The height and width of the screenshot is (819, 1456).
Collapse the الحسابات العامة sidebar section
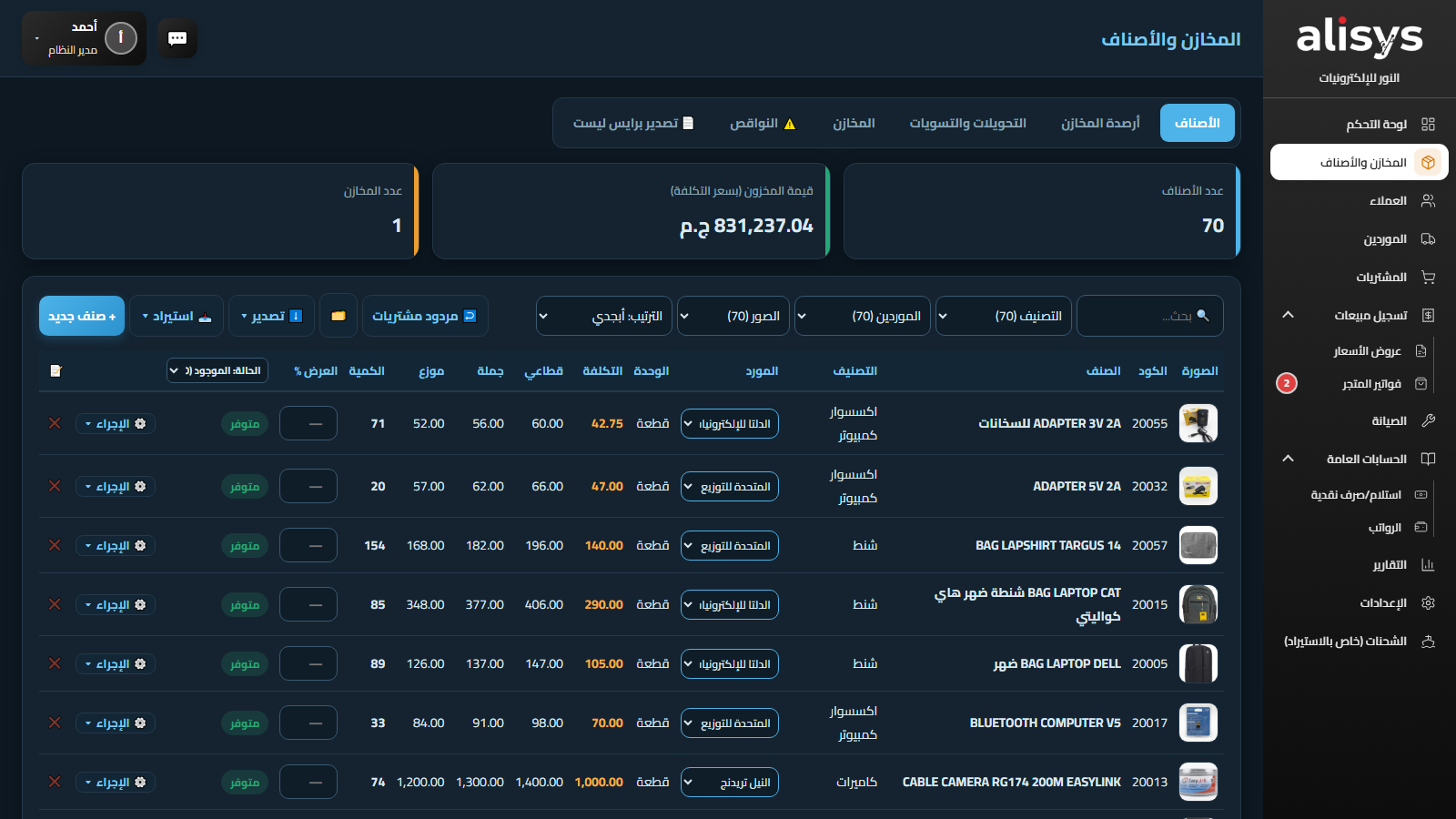pyautogui.click(x=1288, y=459)
